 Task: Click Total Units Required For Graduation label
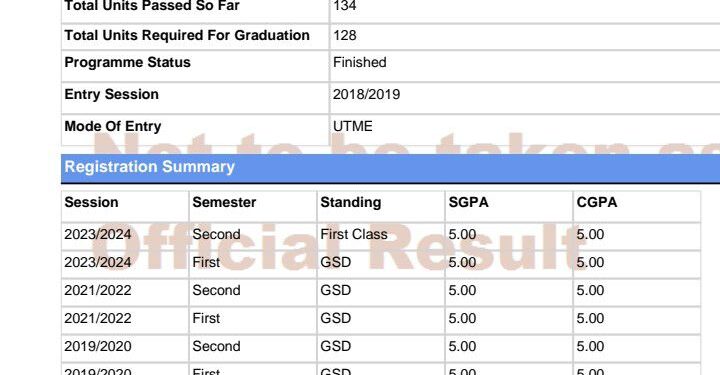coord(187,35)
